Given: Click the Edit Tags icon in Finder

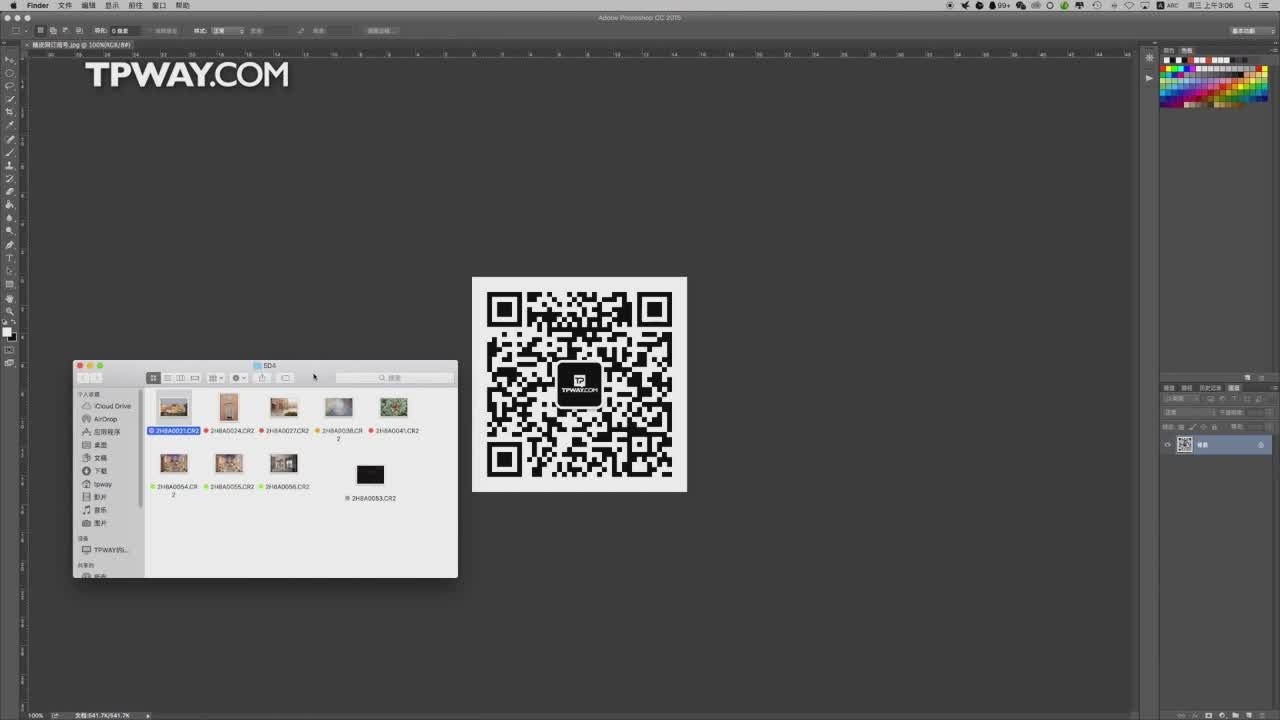Looking at the screenshot, I should click(285, 378).
